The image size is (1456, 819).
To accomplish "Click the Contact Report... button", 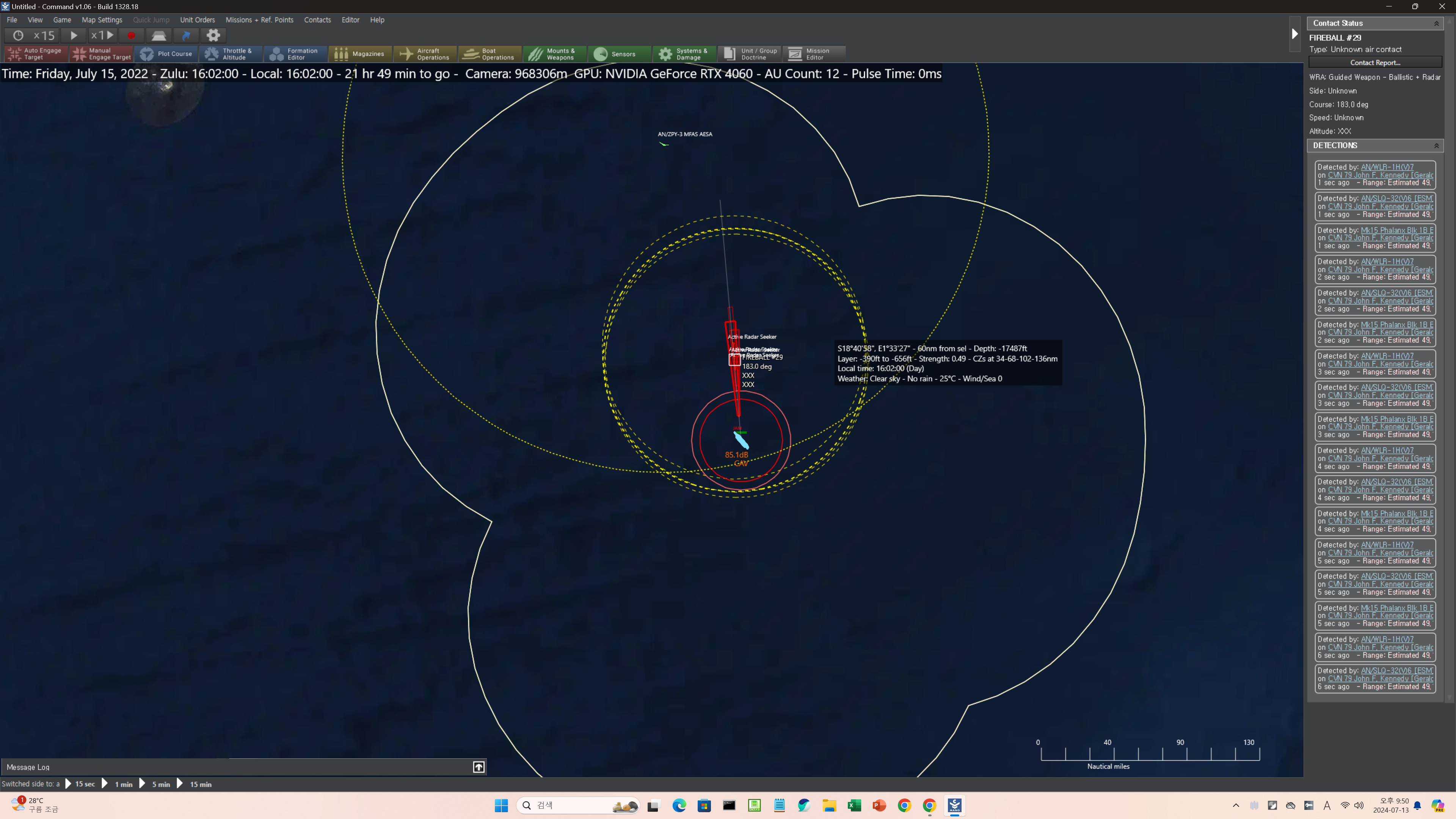I will pyautogui.click(x=1375, y=63).
